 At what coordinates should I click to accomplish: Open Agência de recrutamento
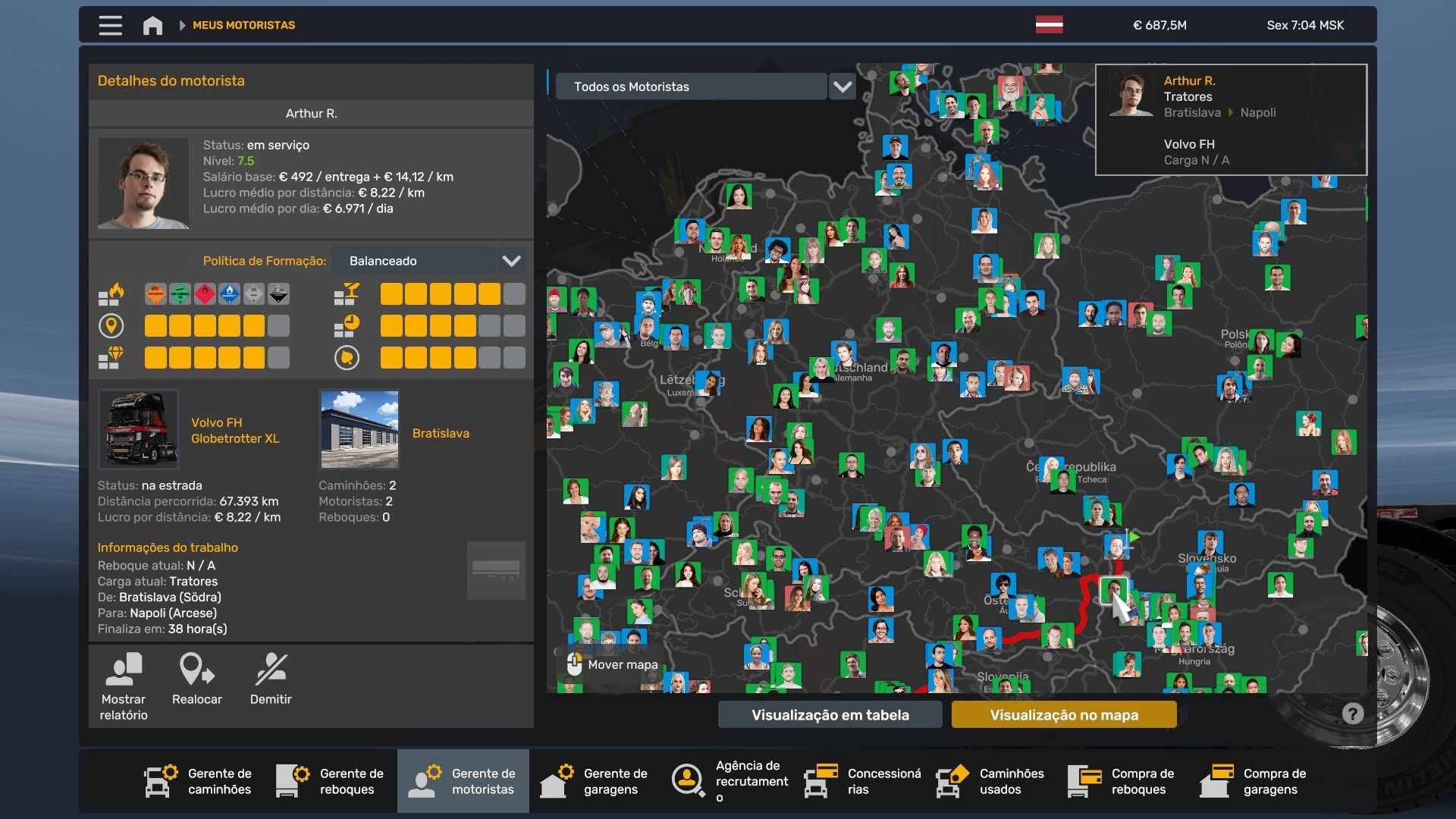point(730,781)
